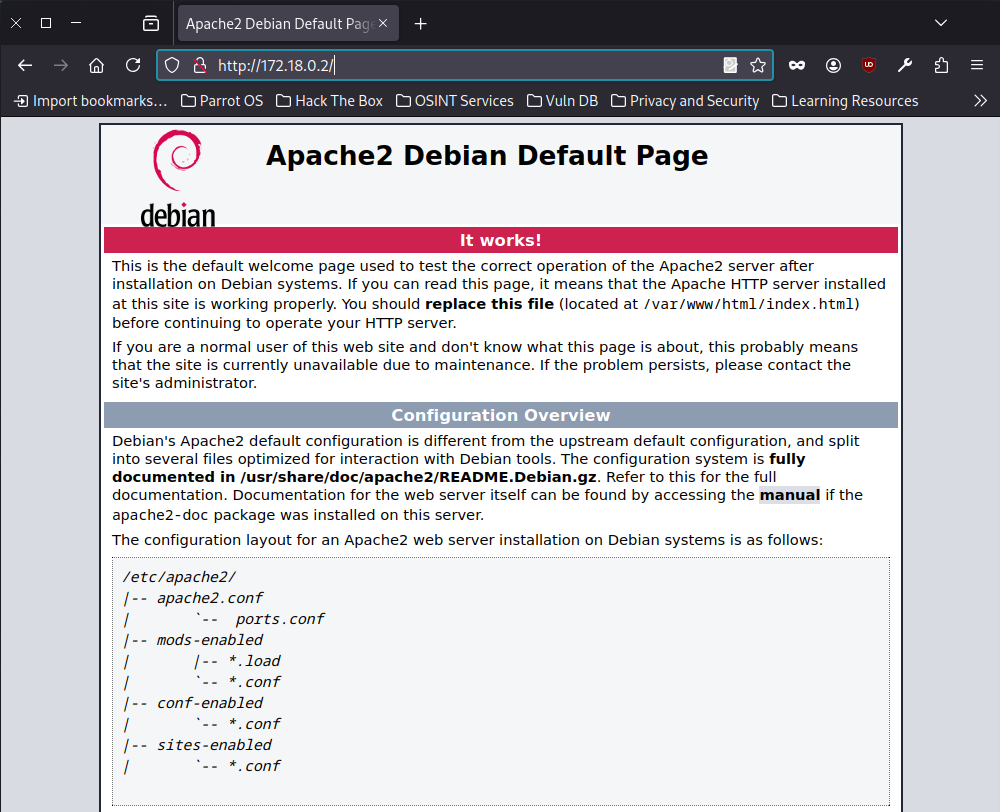
Task: Open Firefox account profile icon
Action: (833, 65)
